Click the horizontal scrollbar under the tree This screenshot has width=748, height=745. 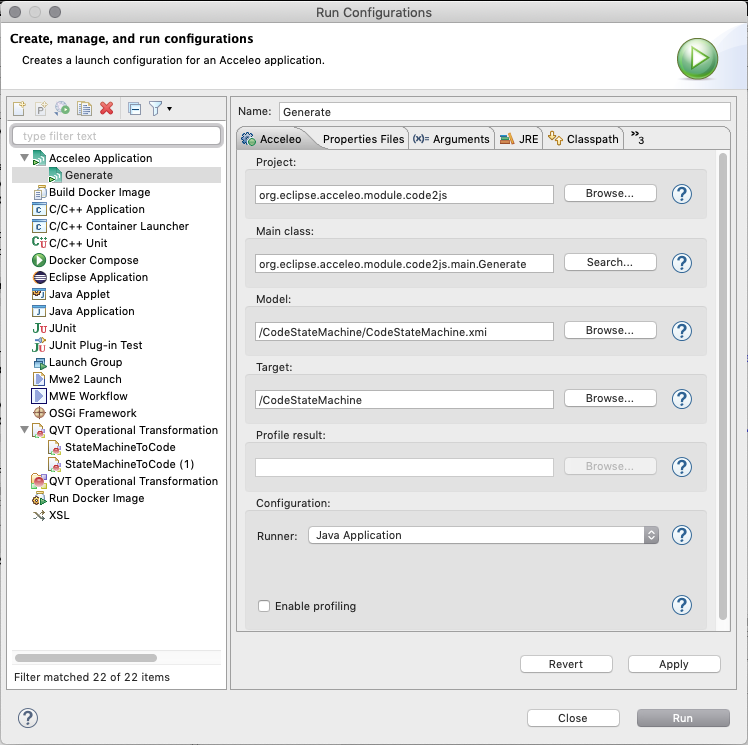[86, 658]
